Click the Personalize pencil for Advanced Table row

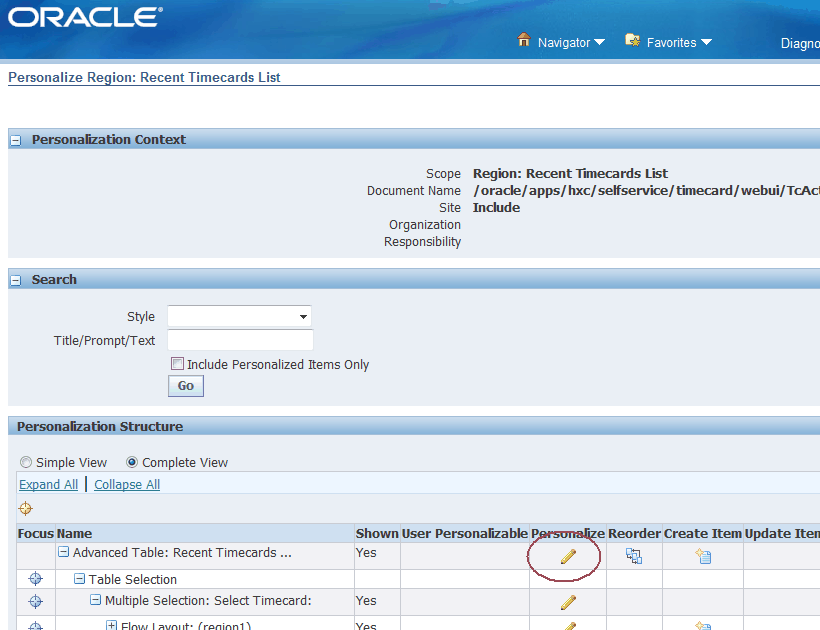[x=568, y=557]
